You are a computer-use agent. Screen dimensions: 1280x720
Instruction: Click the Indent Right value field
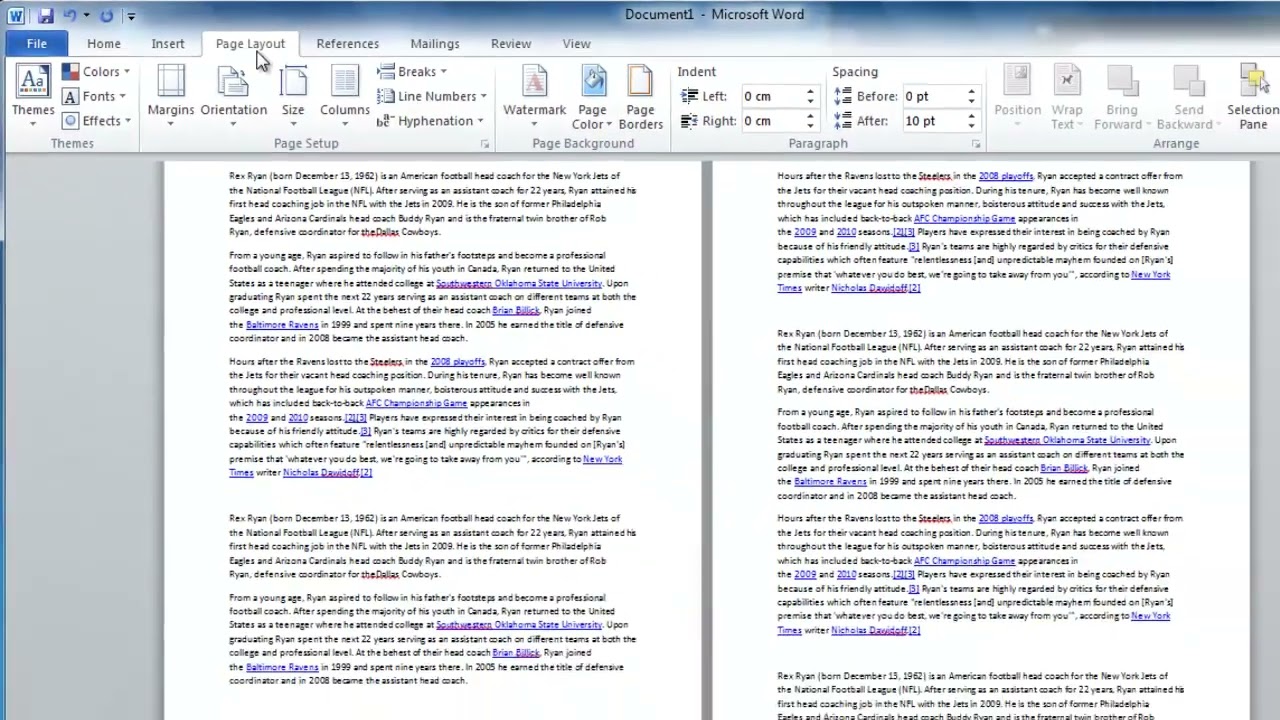click(771, 120)
